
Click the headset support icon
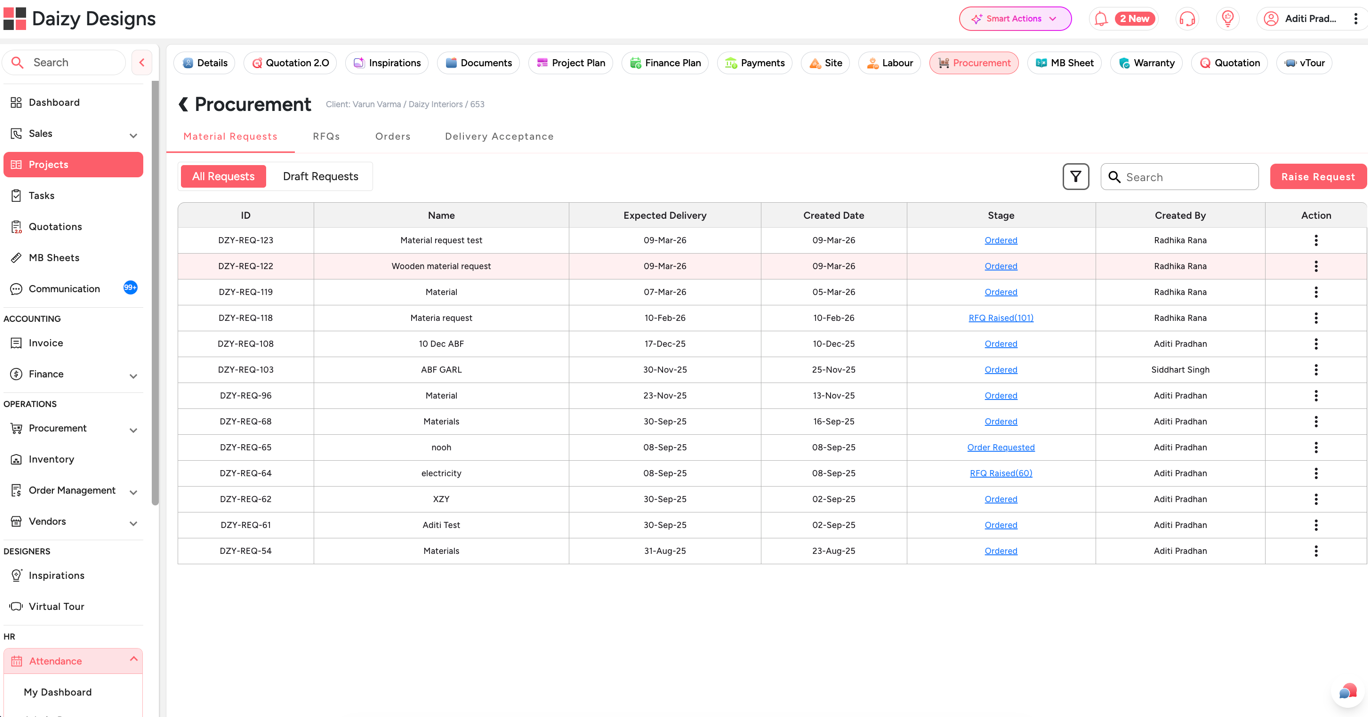click(1187, 18)
